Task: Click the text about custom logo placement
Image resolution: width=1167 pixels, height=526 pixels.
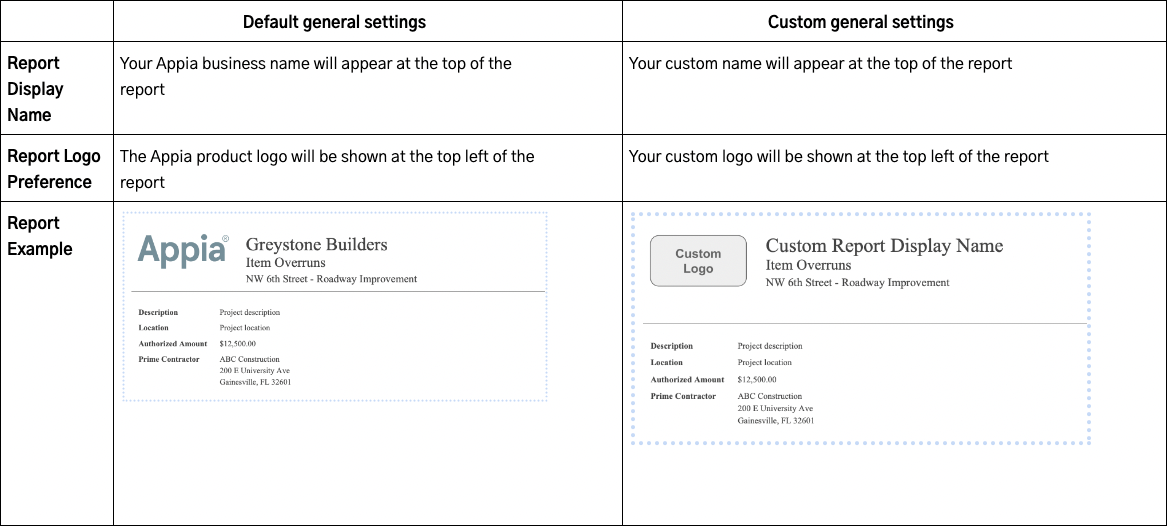Action: 838,156
